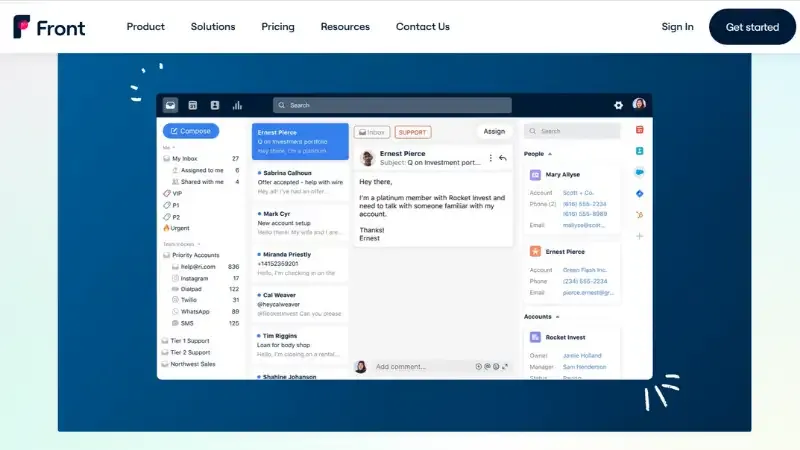The height and width of the screenshot is (450, 800).
Task: Collapse the Accounts section
Action: pyautogui.click(x=558, y=317)
